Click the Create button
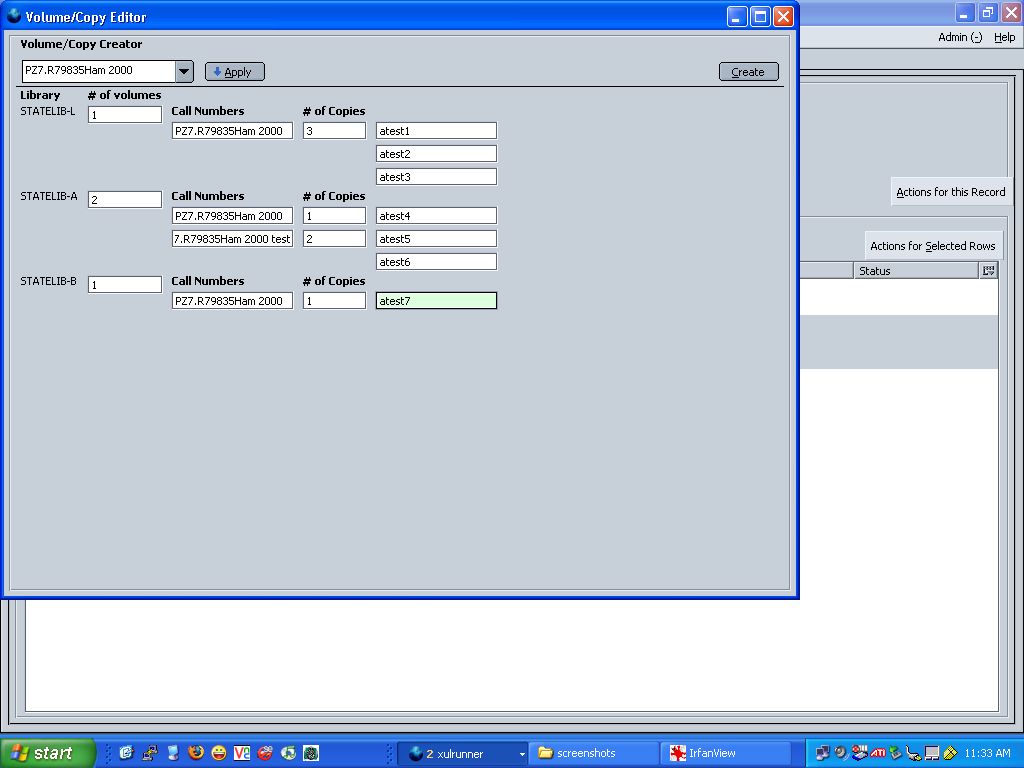The image size is (1024, 768). [748, 72]
